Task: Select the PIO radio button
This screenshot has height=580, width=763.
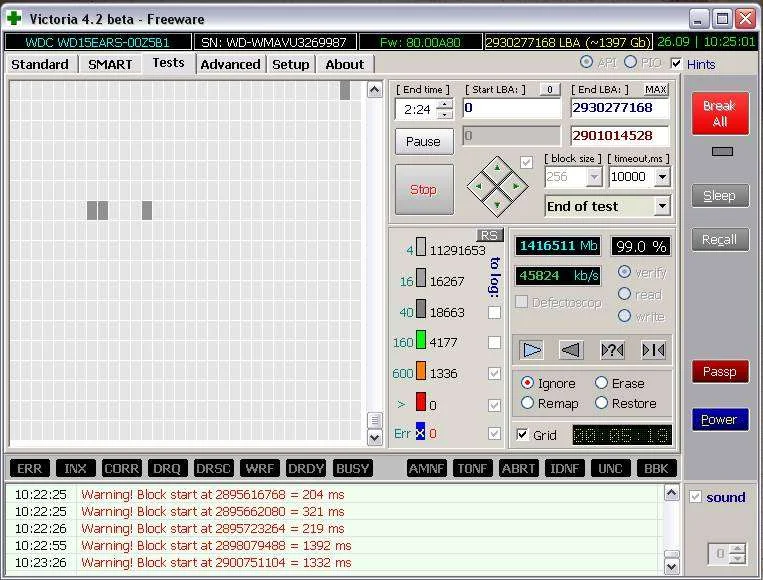Action: (630, 62)
